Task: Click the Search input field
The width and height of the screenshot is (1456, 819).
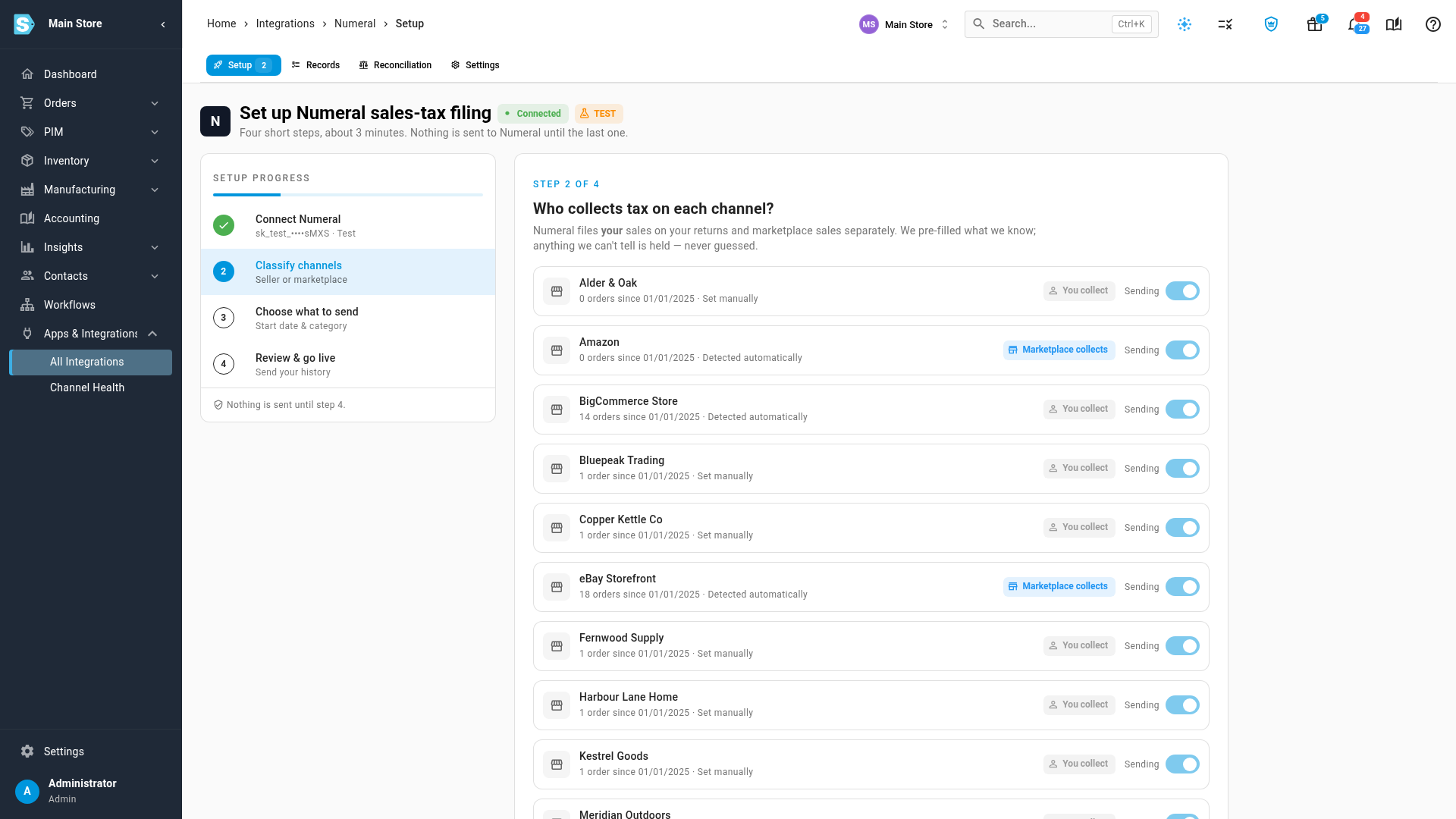Action: 1061,24
